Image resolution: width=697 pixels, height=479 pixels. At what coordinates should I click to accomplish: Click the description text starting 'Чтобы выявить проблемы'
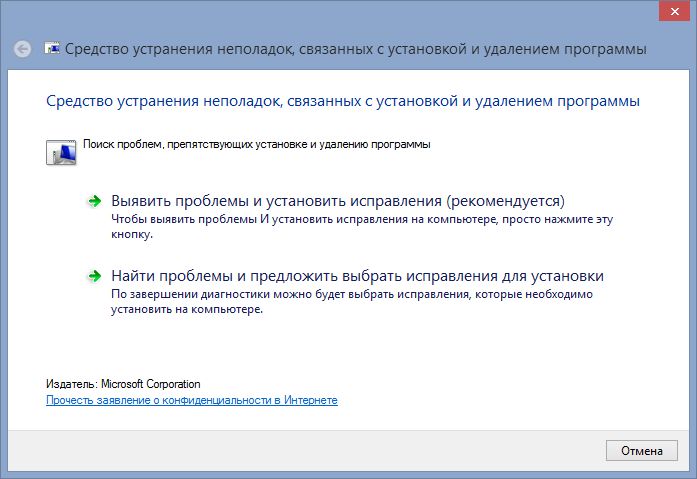(360, 217)
